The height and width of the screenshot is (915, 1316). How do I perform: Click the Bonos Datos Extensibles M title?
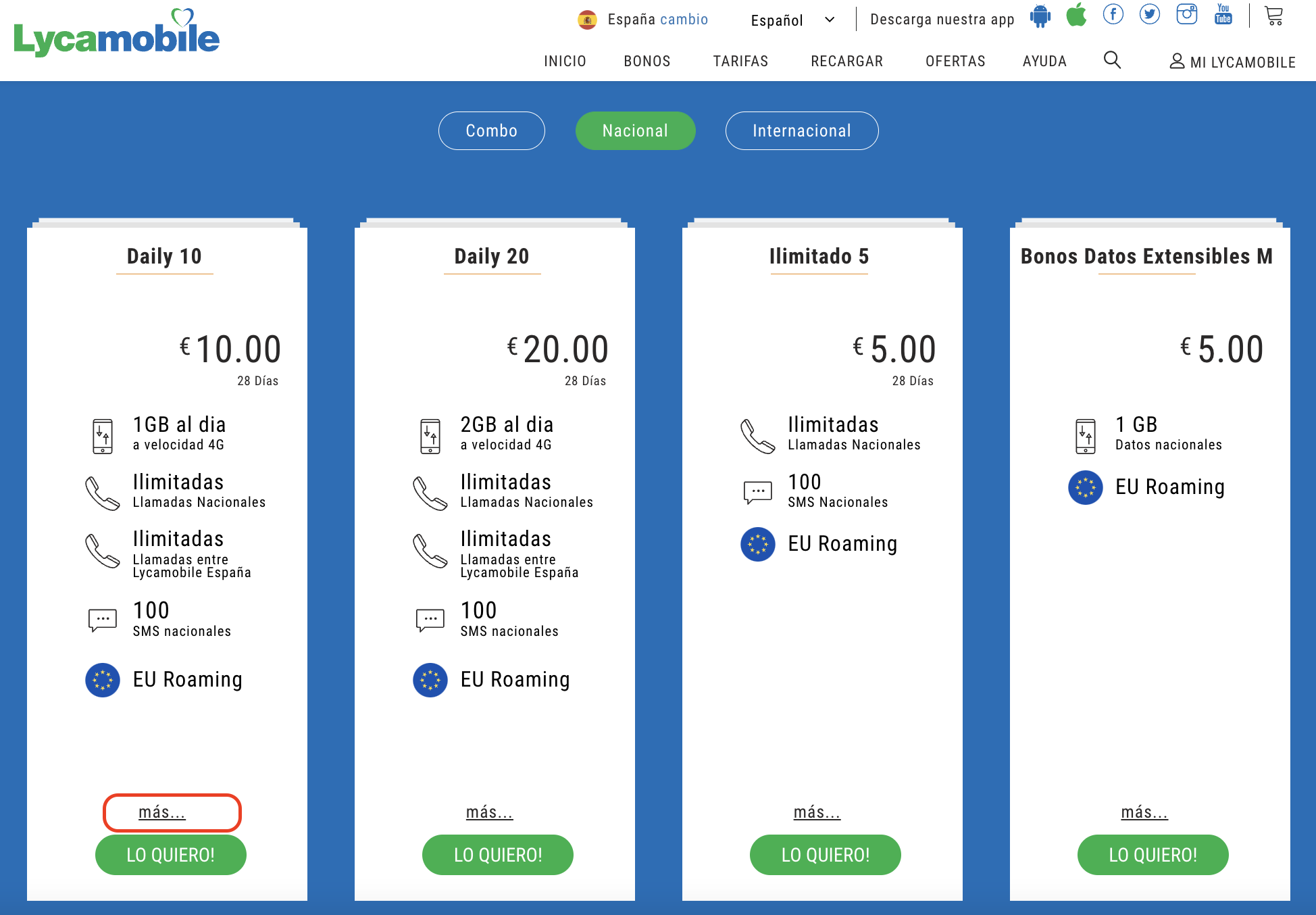click(x=1147, y=257)
